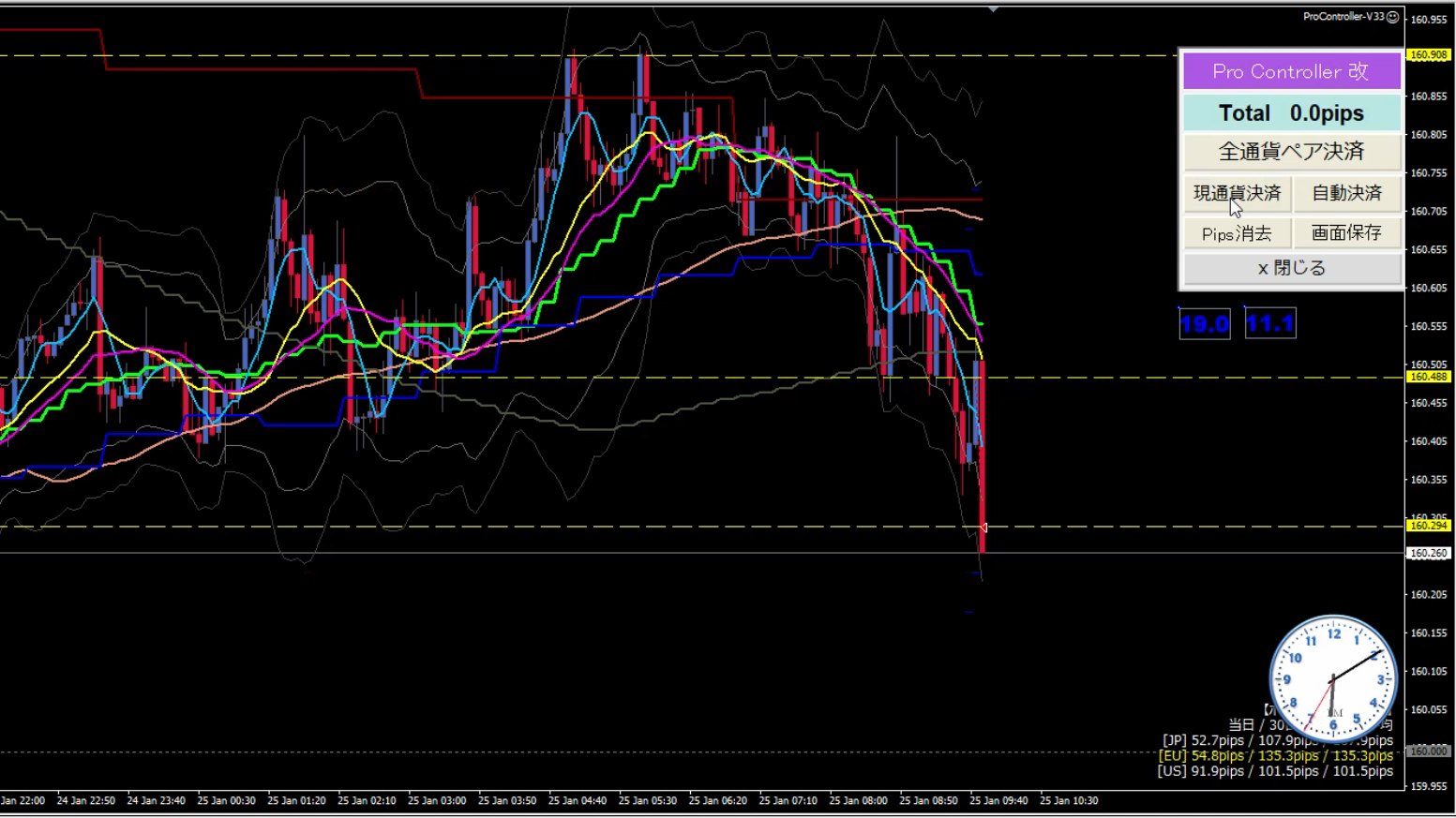Viewport: 1456px width, 818px height.
Task: Click the 160.955 price scale label
Action: click(1429, 20)
